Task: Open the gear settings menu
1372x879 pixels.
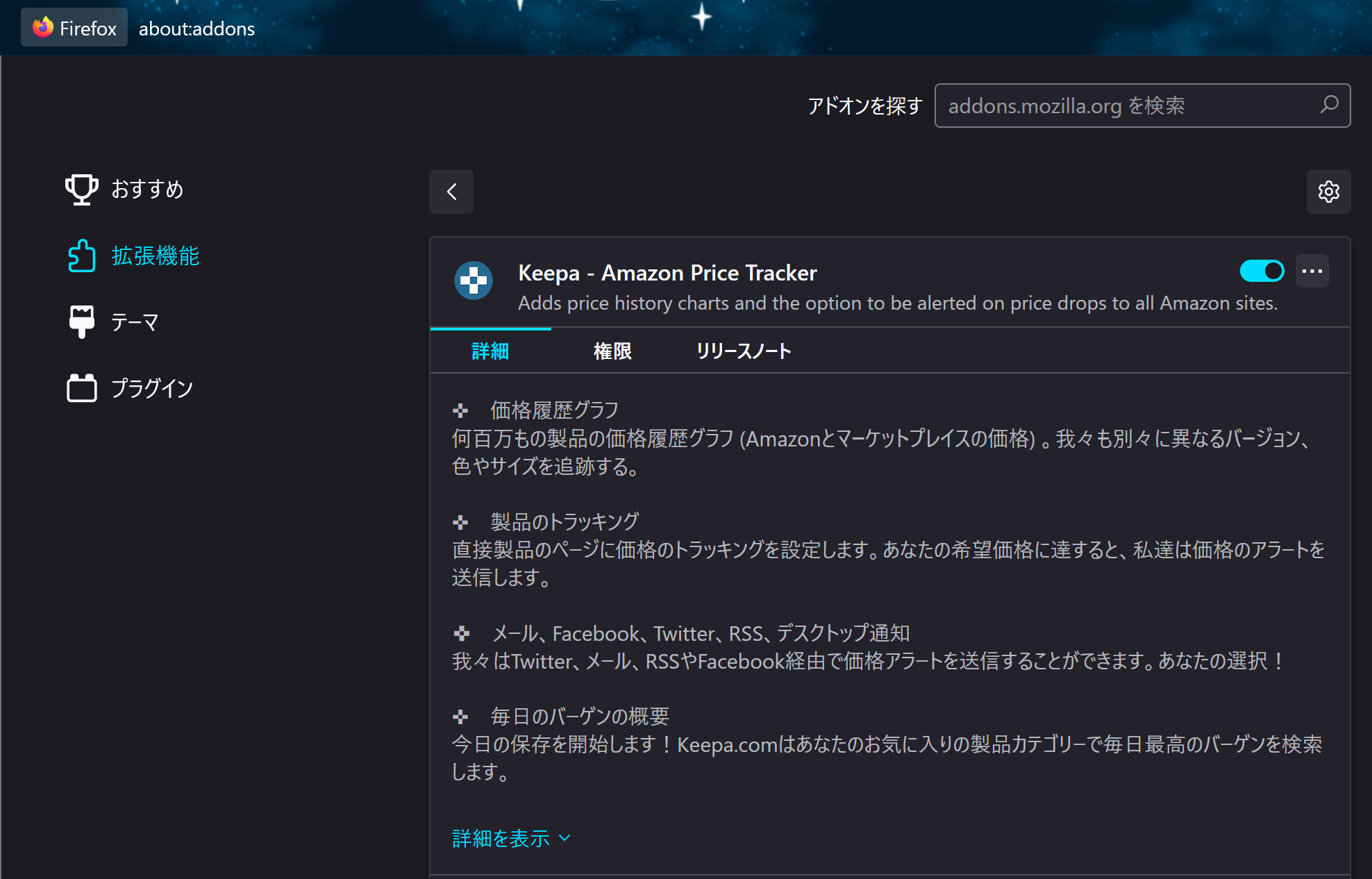Action: tap(1328, 192)
